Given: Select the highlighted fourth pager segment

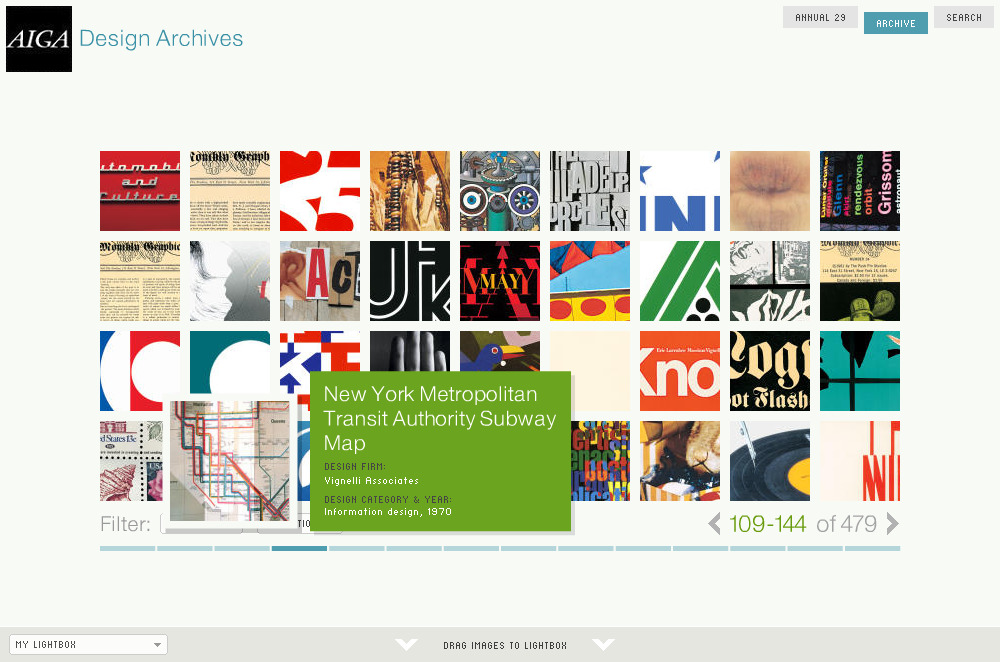Looking at the screenshot, I should tap(299, 548).
